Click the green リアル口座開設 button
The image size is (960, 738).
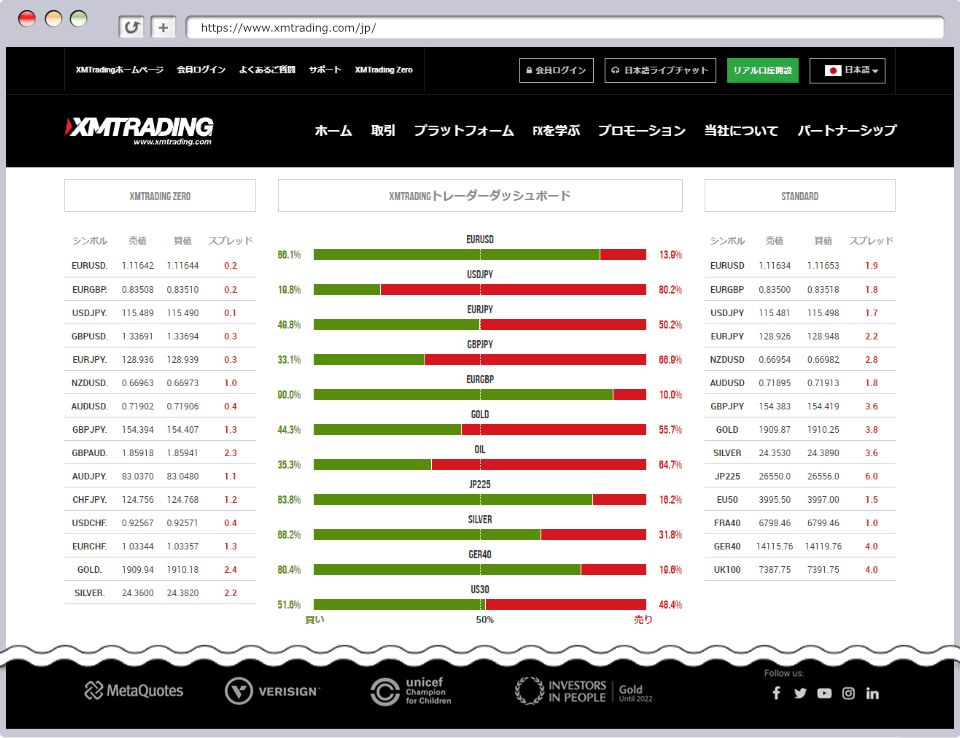coord(762,70)
